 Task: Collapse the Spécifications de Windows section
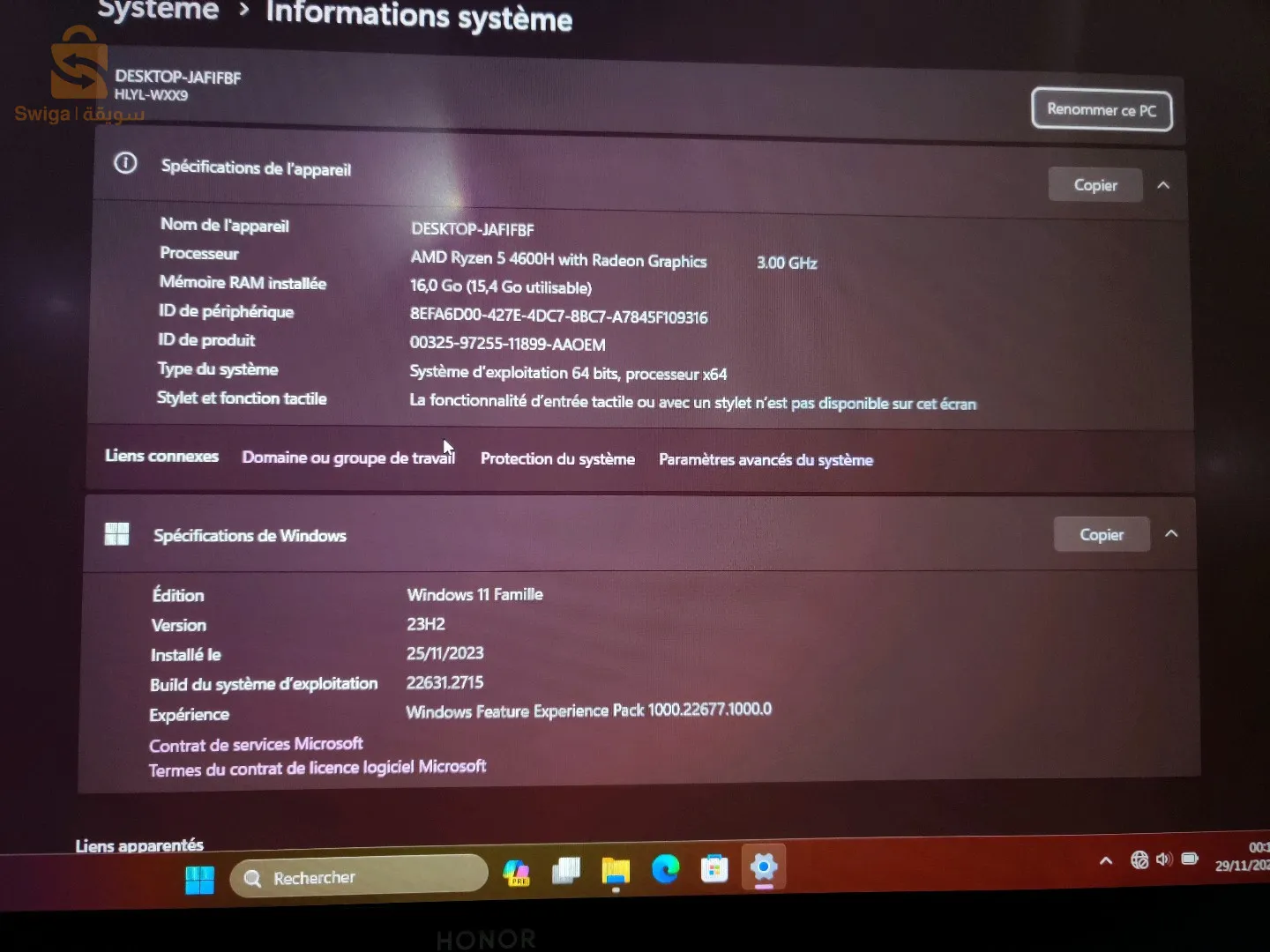1171,534
